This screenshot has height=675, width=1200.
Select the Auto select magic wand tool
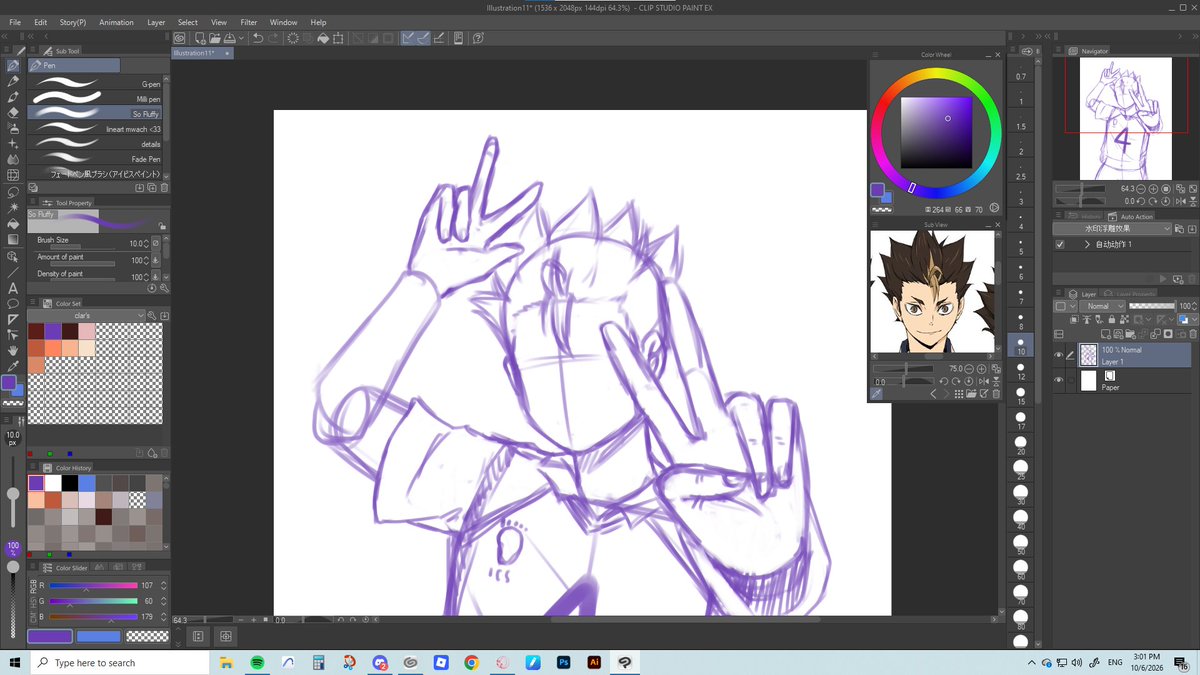point(13,207)
